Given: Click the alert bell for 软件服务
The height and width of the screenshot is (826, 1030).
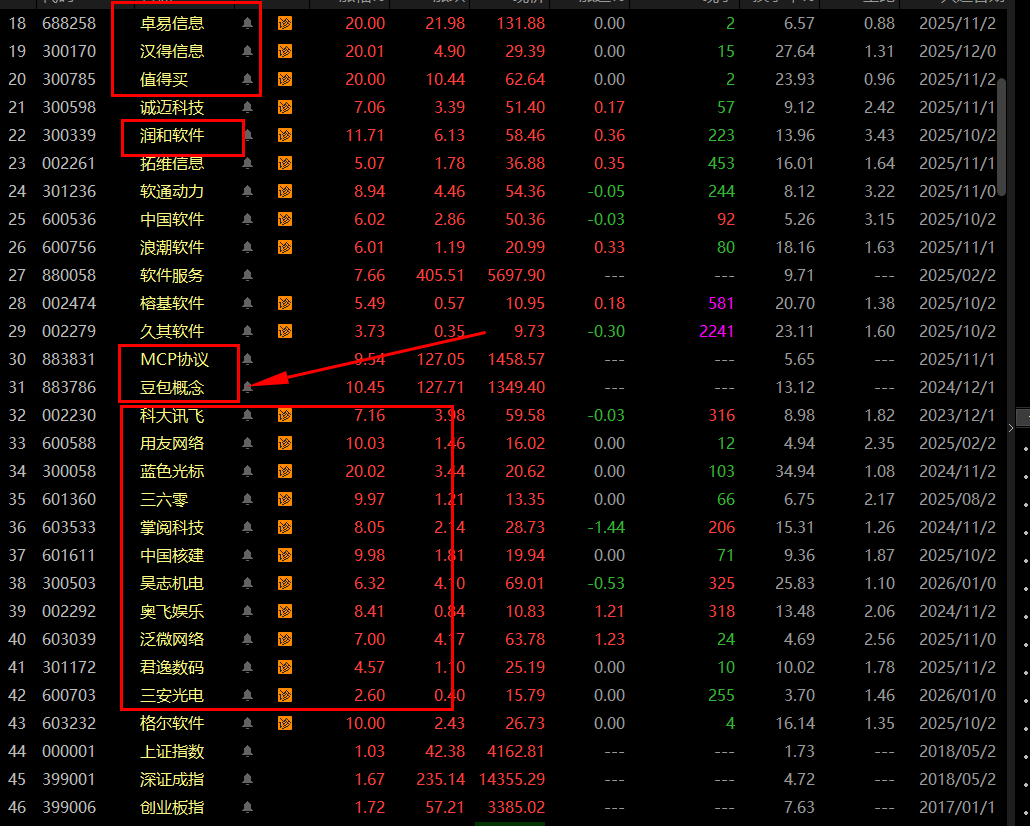Looking at the screenshot, I should tap(247, 275).
